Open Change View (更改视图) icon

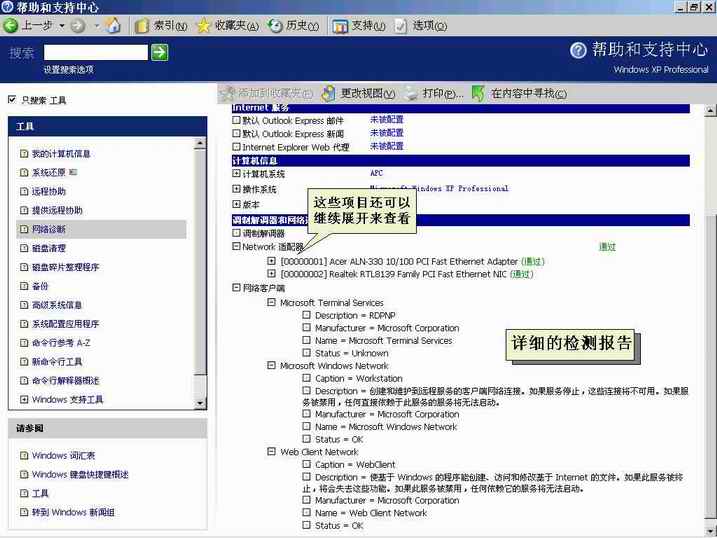(x=328, y=93)
